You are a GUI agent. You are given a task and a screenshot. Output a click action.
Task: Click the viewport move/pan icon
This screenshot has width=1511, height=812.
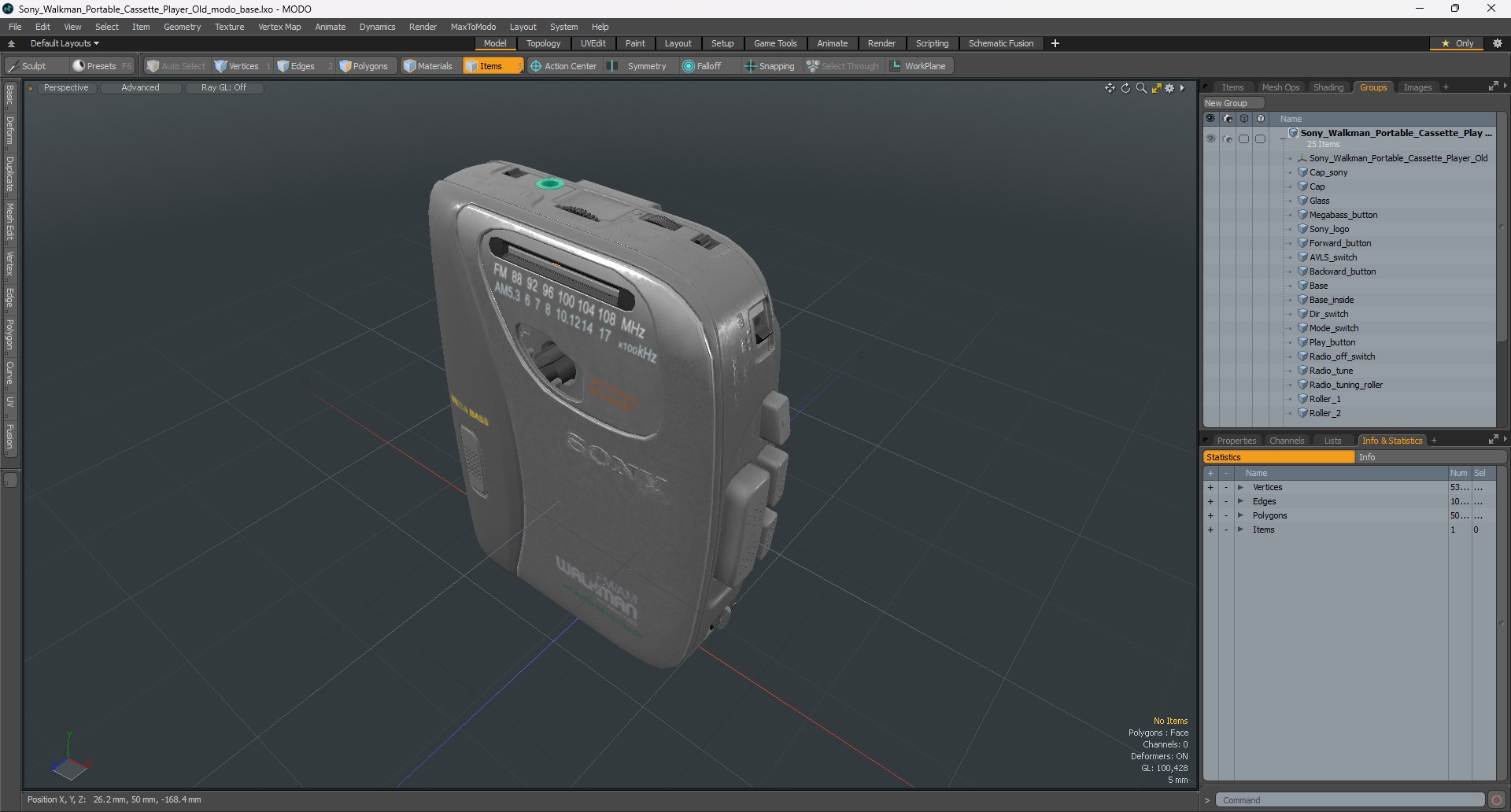tap(1110, 88)
